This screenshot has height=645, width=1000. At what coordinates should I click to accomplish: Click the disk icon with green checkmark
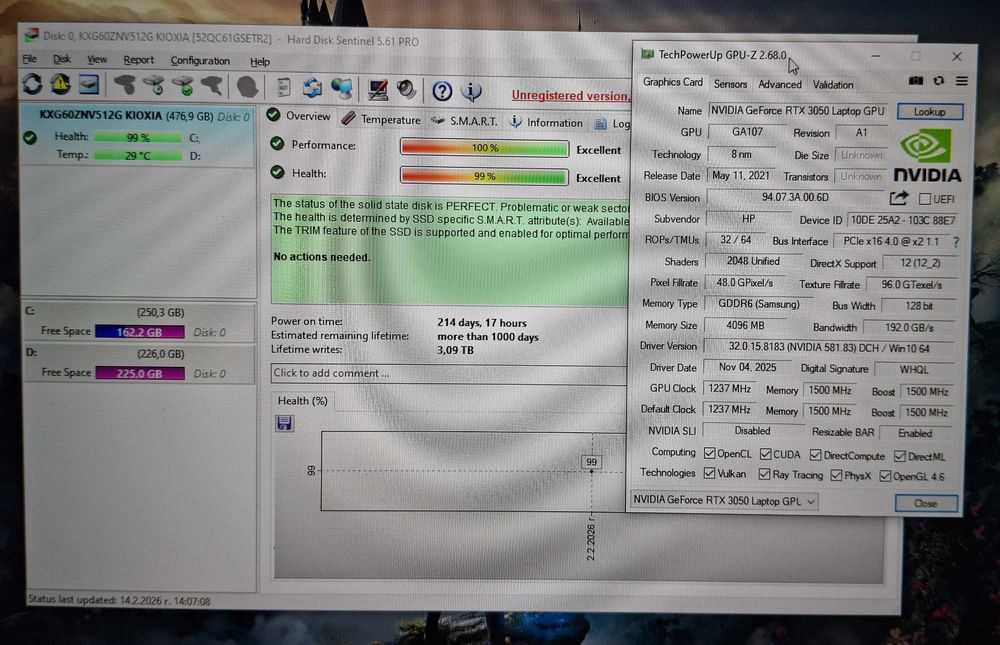click(x=183, y=85)
